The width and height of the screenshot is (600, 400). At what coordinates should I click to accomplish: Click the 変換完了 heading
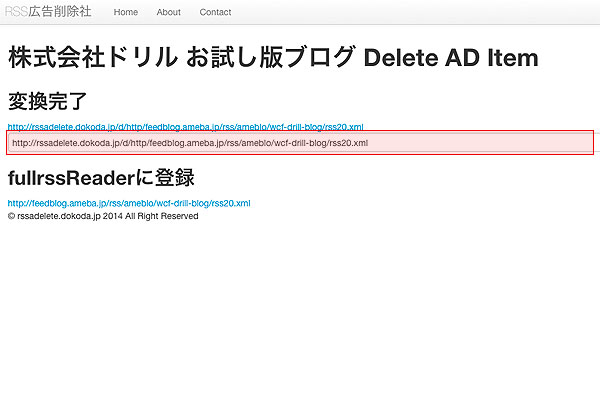point(47,101)
